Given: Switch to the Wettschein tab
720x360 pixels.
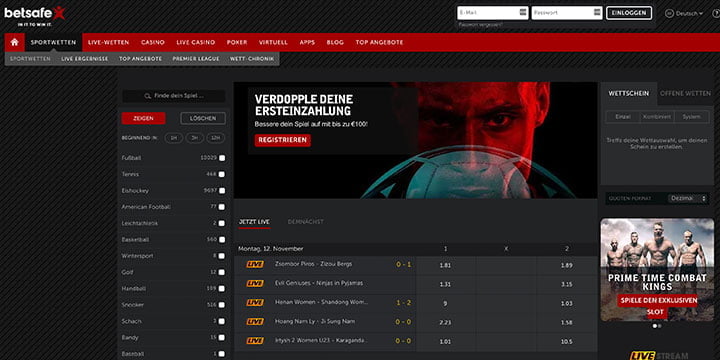Looking at the screenshot, I should pyautogui.click(x=629, y=93).
